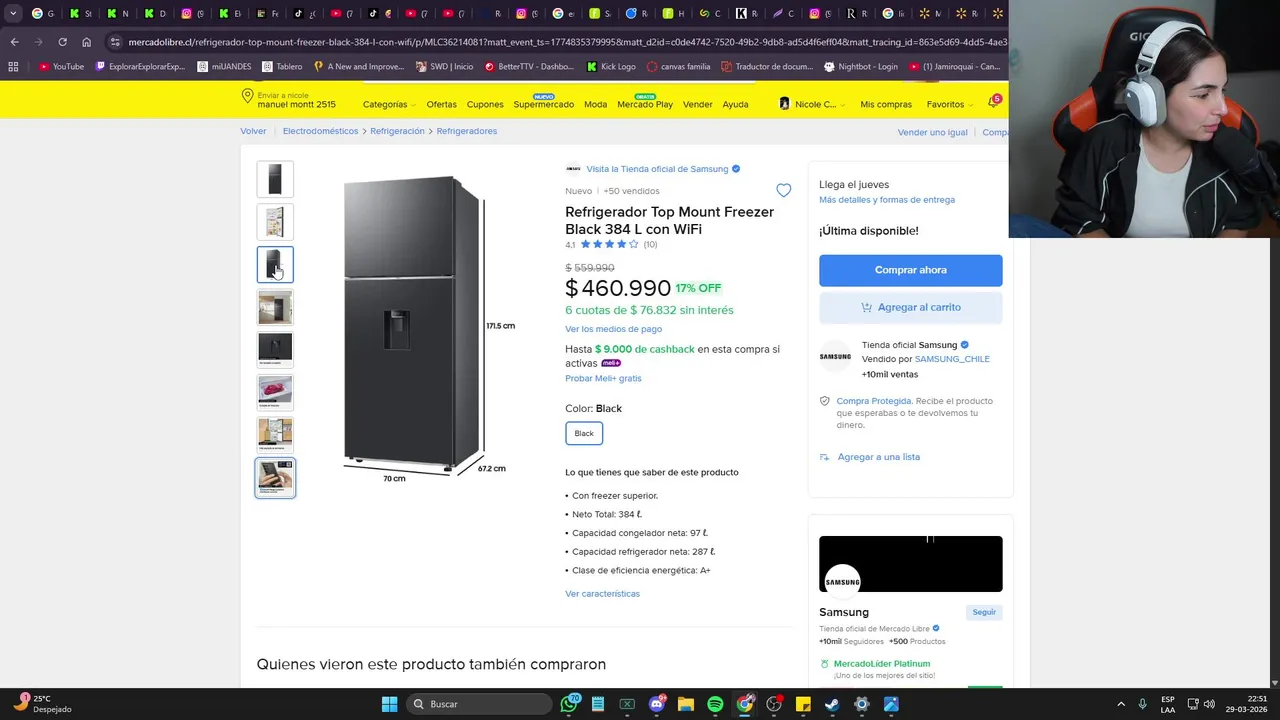Image resolution: width=1280 pixels, height=720 pixels.
Task: Go to the Electrodomésticos breadcrumb
Action: click(x=320, y=131)
